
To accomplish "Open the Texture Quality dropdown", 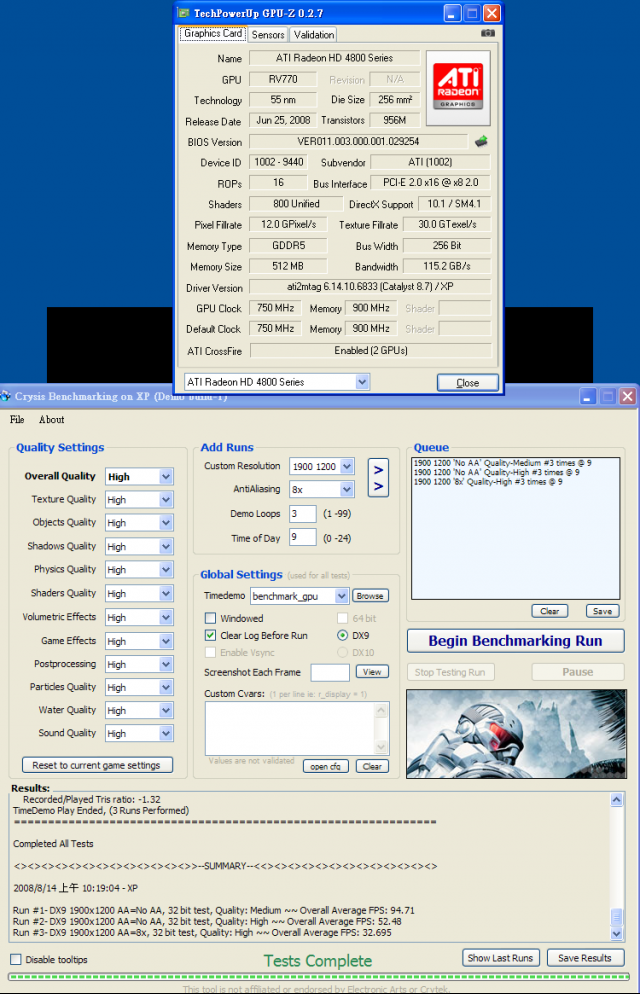I will tap(166, 500).
